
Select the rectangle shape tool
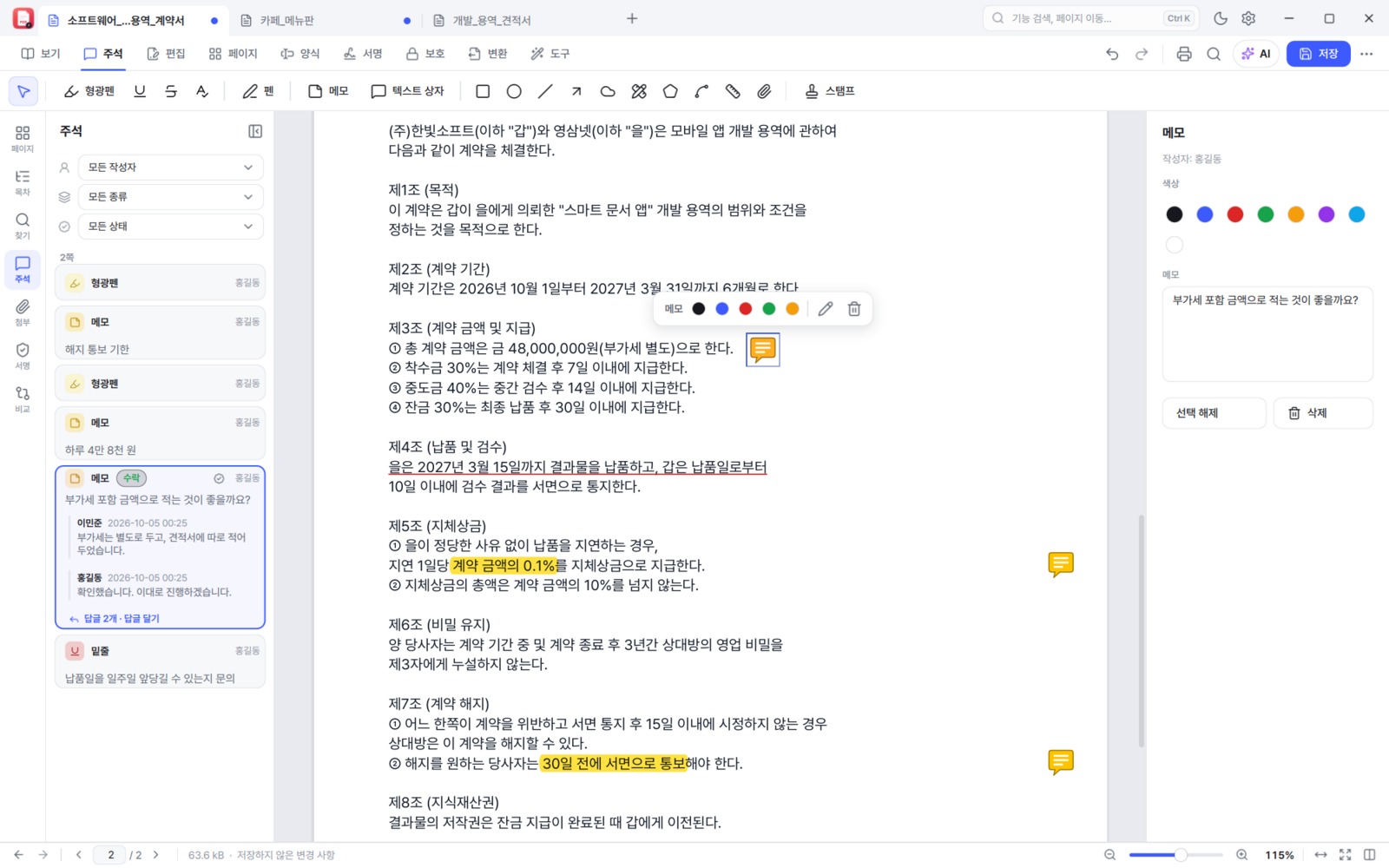click(x=483, y=91)
